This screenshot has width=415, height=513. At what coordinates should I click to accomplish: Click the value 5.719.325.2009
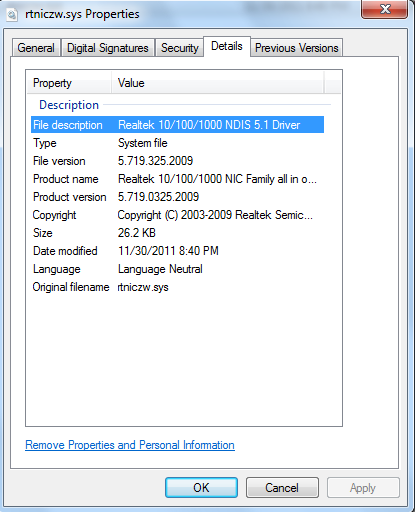(155, 161)
